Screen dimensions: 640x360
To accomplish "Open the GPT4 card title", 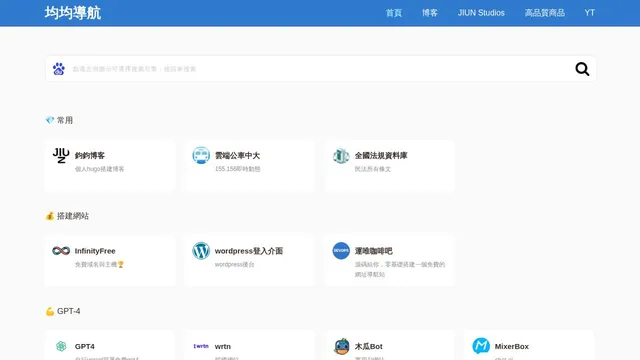I will [84, 347].
